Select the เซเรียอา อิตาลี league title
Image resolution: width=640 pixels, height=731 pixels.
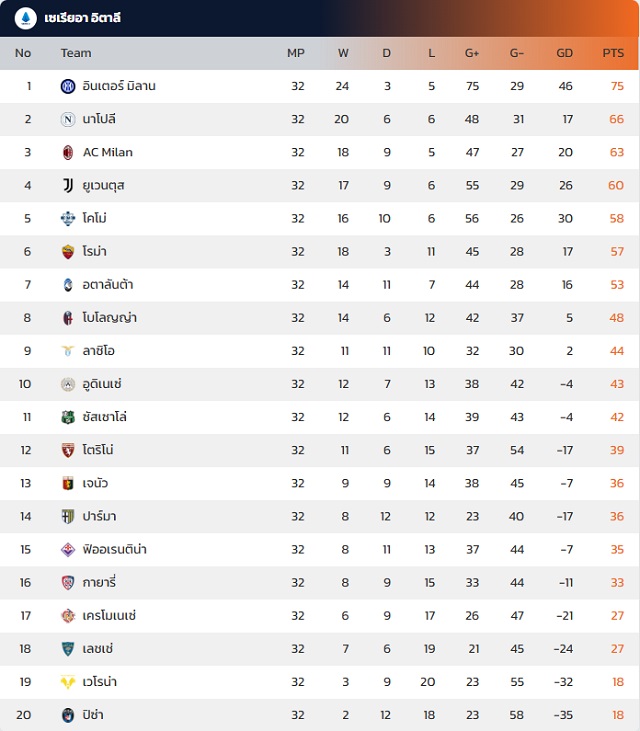coord(83,18)
